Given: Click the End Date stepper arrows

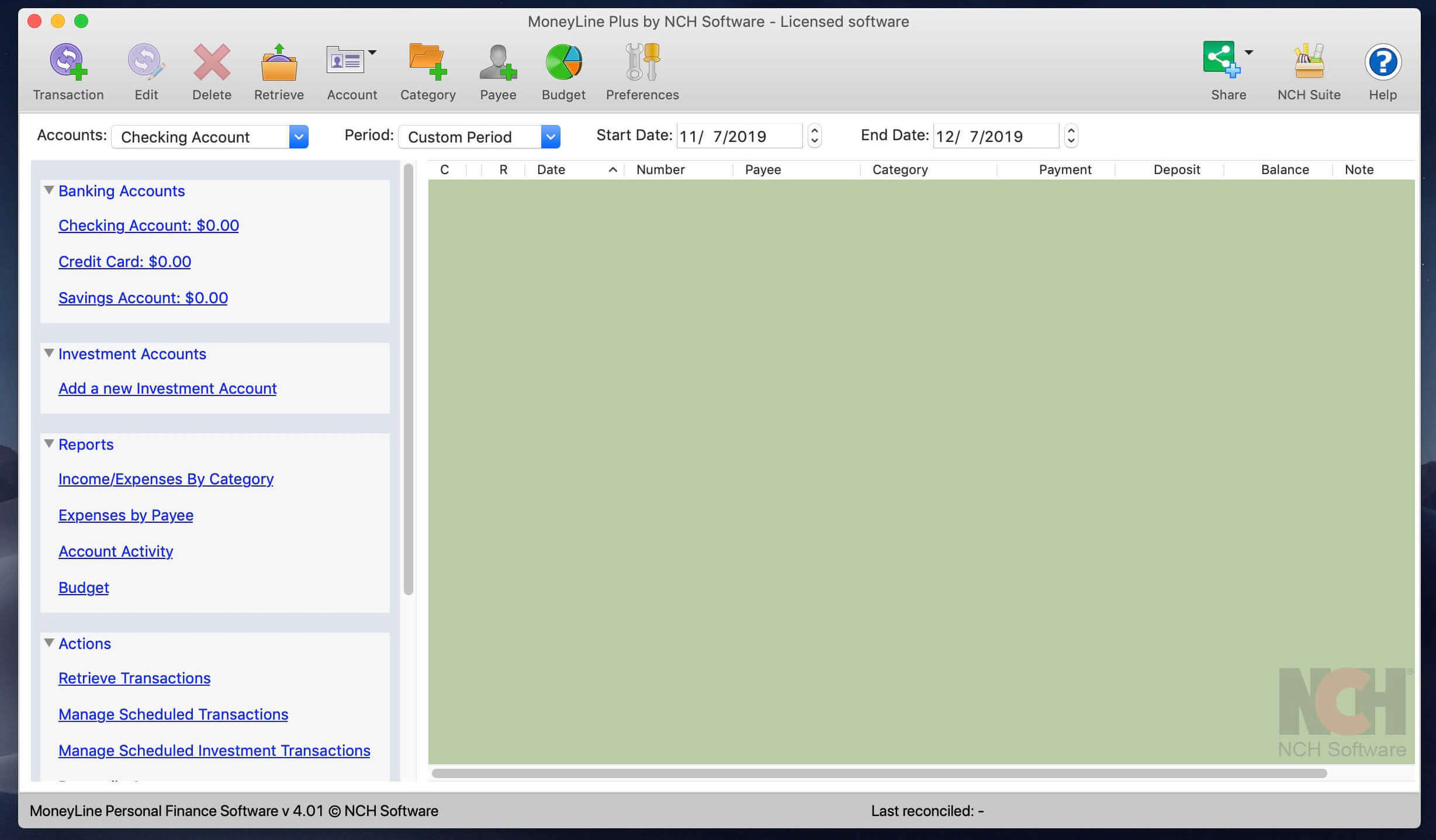Looking at the screenshot, I should [1071, 136].
